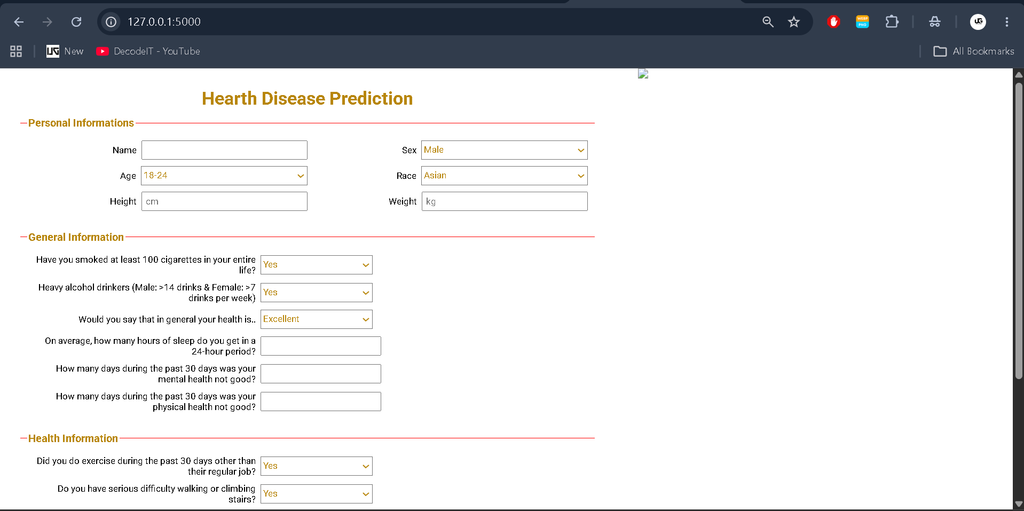Open the Extensions puzzle menu
This screenshot has width=1024, height=511.
coord(891,22)
